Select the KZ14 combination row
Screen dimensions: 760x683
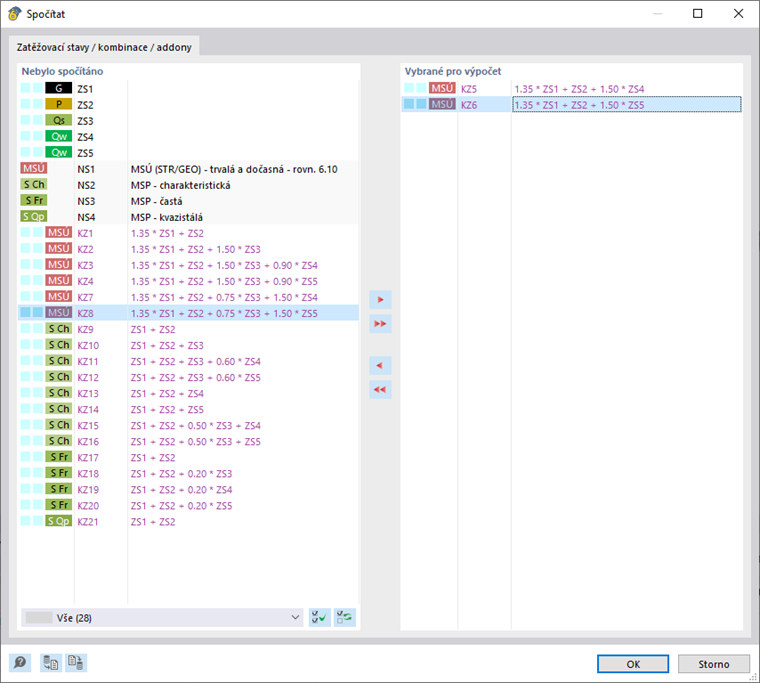tap(189, 409)
